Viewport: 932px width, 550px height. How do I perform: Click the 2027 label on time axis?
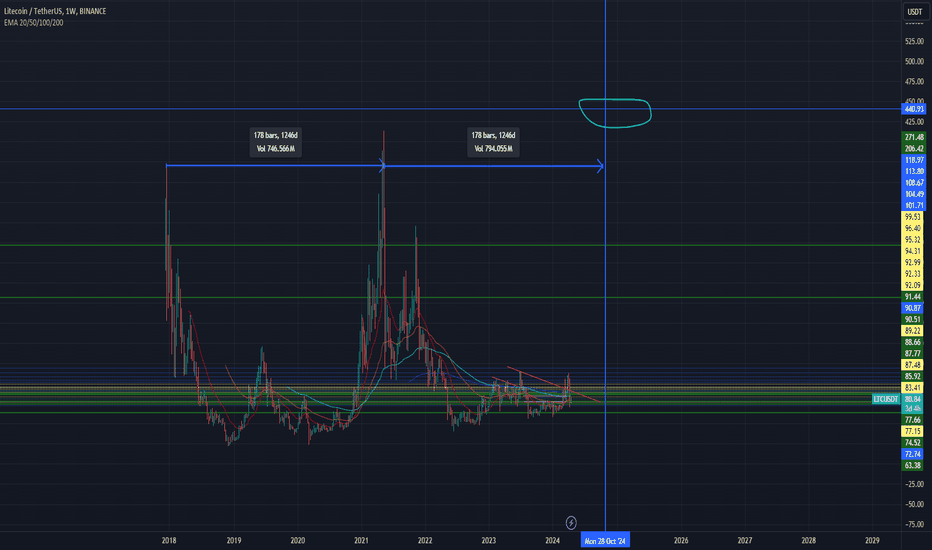(745, 540)
